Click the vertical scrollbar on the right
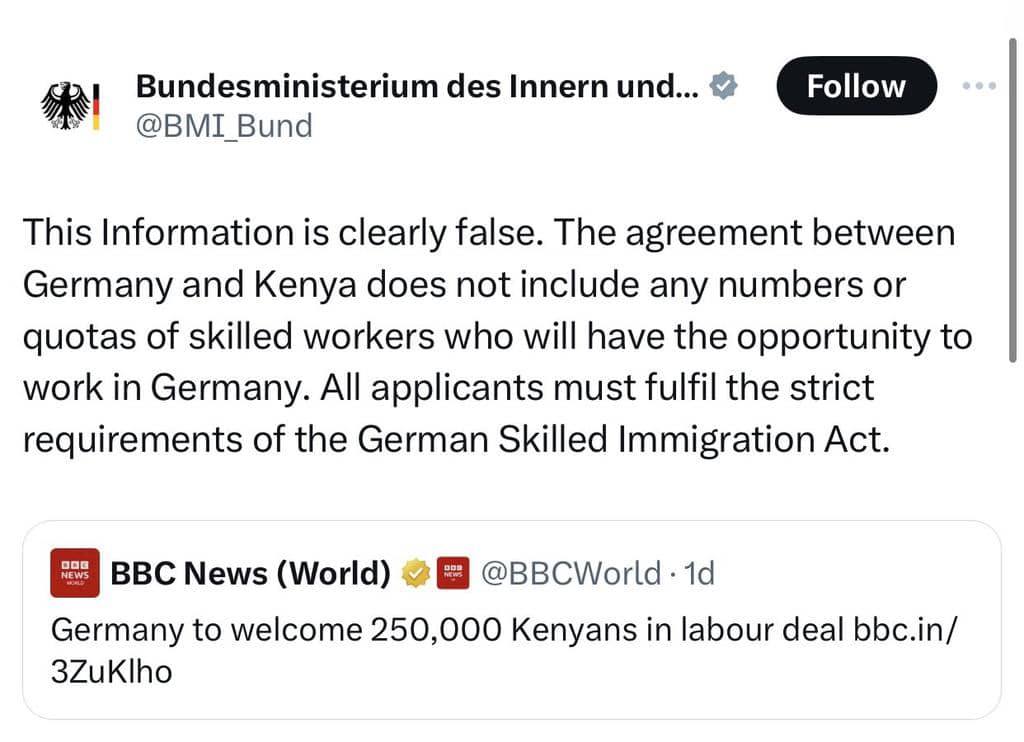This screenshot has width=1024, height=742. (x=1014, y=200)
